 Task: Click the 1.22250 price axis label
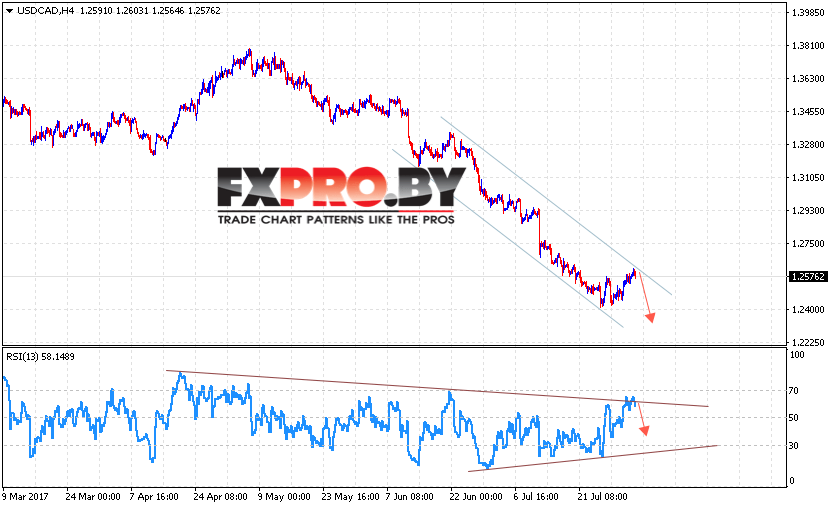[x=808, y=343]
